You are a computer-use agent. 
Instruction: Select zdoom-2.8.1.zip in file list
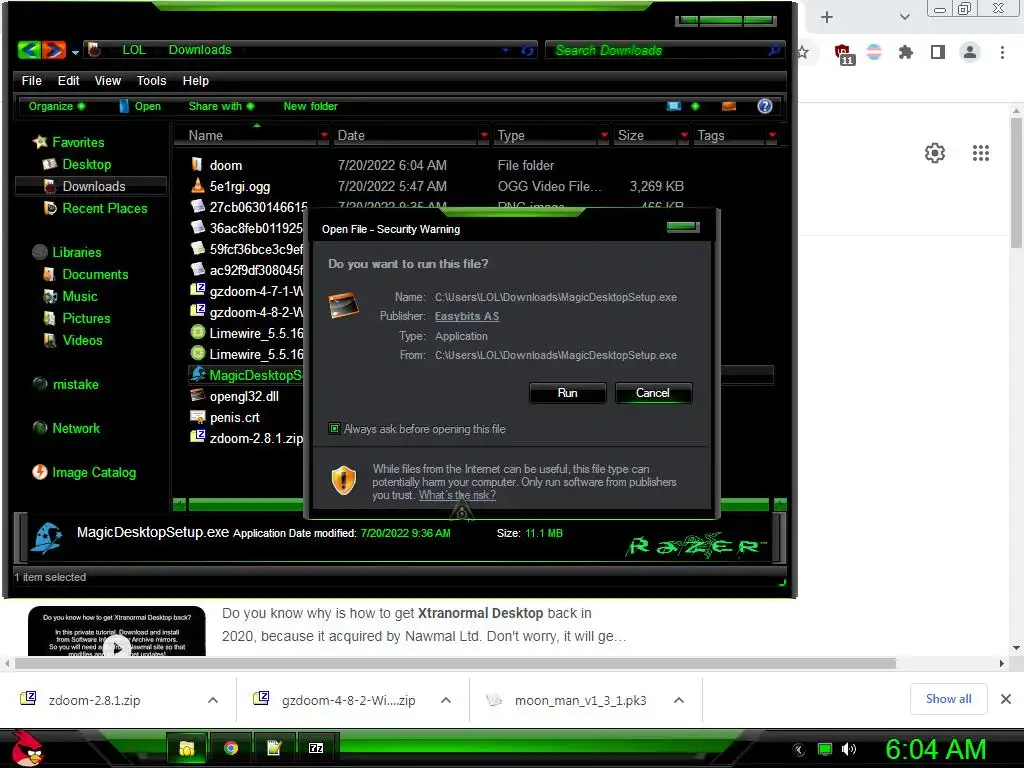[247, 438]
